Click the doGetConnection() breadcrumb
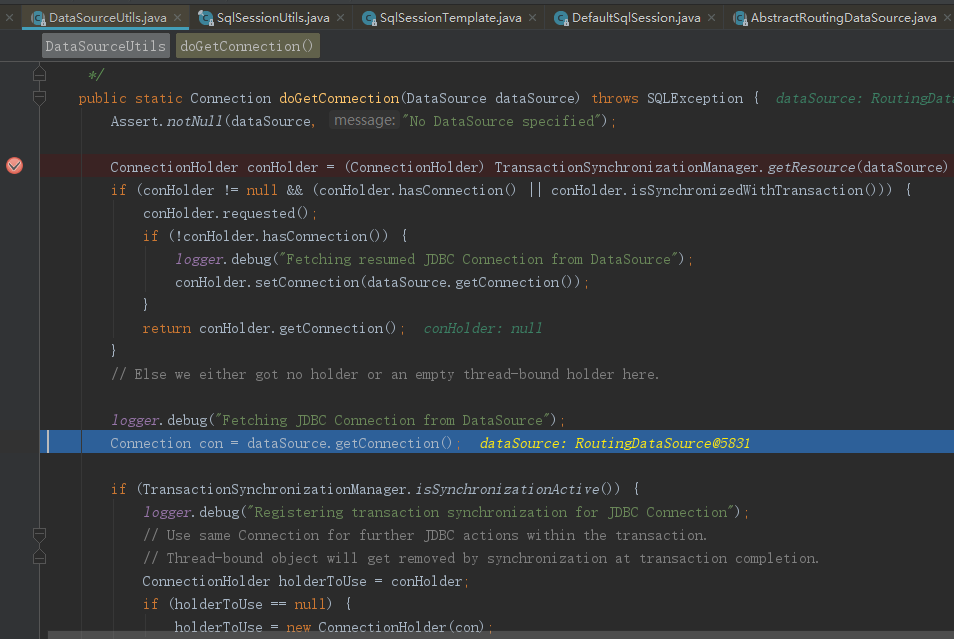Screen dimensions: 954x639 click(246, 46)
